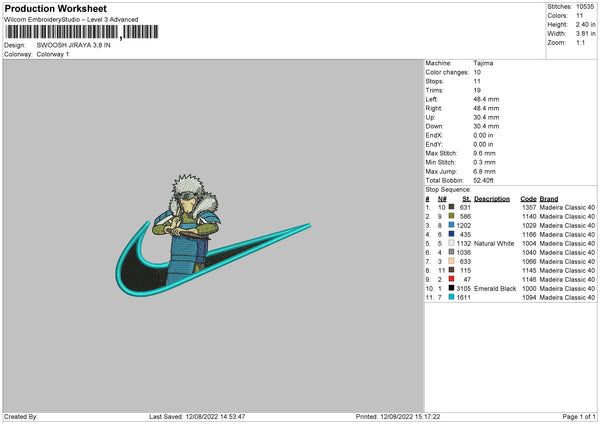Click the light blue swatch in stop 3

451,225
